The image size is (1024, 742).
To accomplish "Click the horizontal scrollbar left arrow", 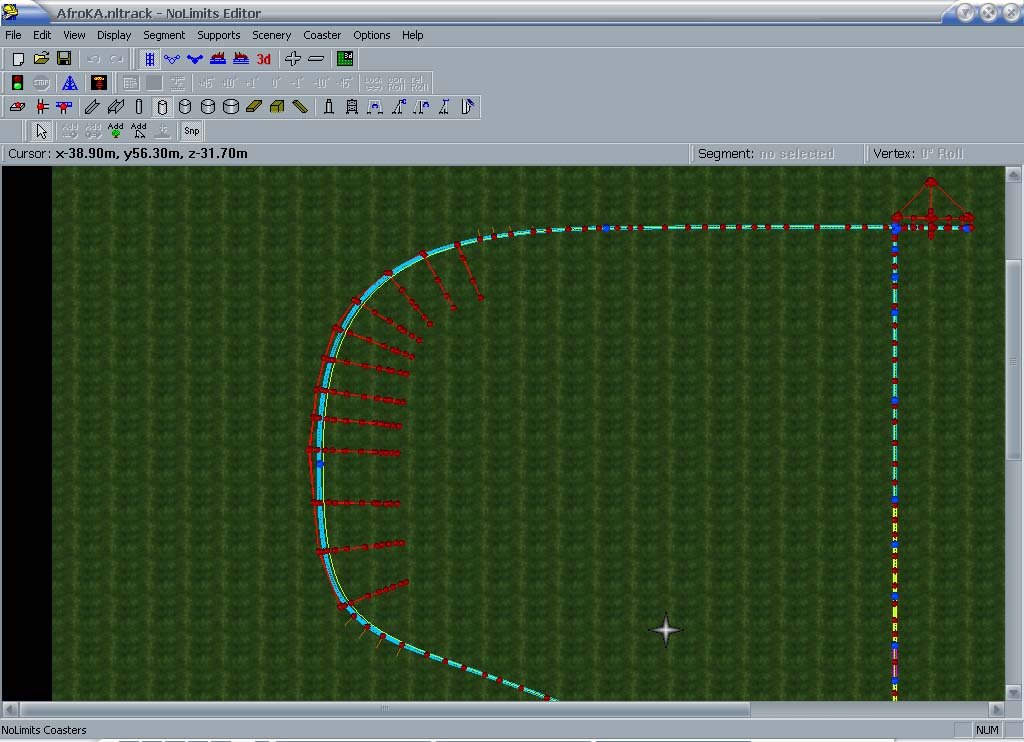I will pos(10,709).
